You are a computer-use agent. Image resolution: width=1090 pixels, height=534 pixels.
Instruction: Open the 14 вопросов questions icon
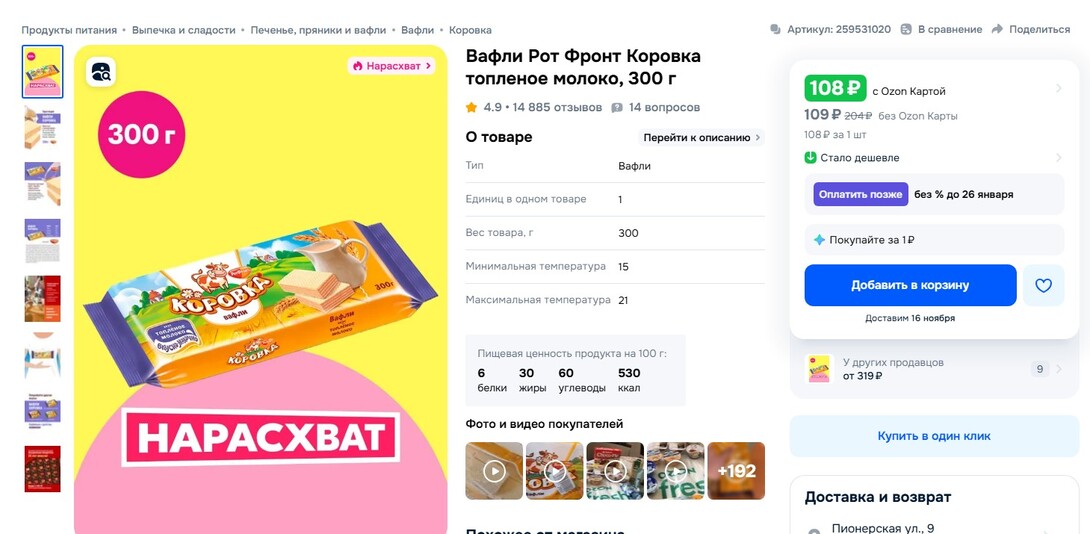click(x=617, y=107)
